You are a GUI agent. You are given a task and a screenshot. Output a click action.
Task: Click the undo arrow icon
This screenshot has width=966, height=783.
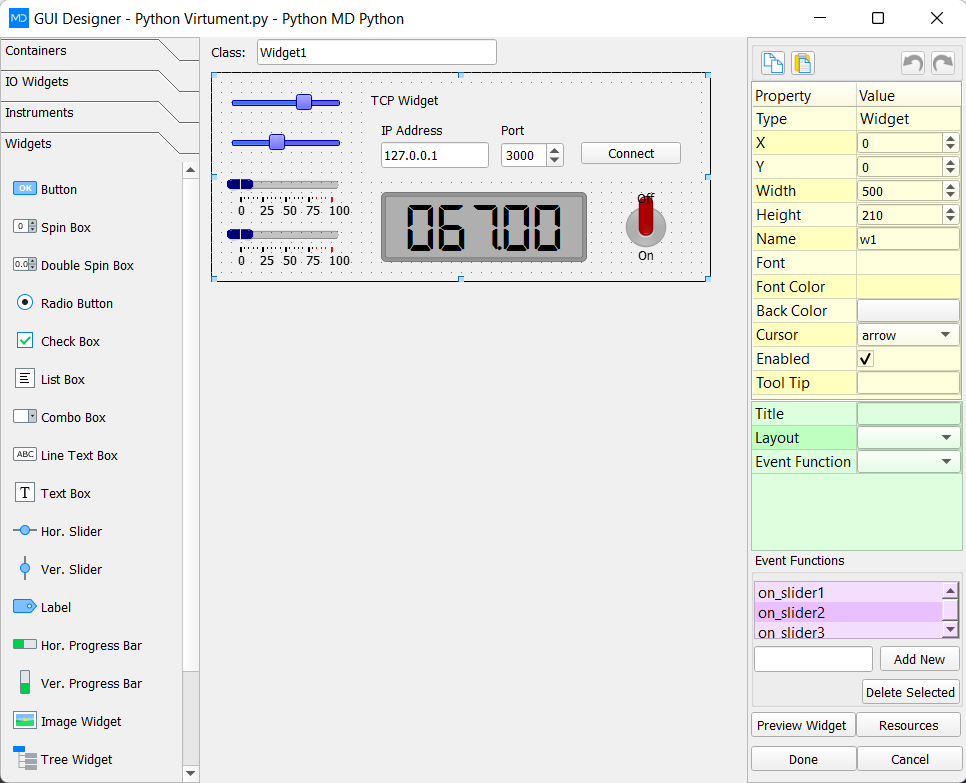tap(912, 62)
